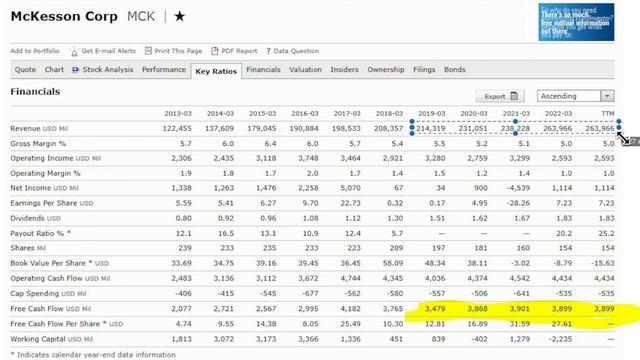640x360 pixels.
Task: Click the Get E-mail Alerts link
Action: (x=109, y=51)
